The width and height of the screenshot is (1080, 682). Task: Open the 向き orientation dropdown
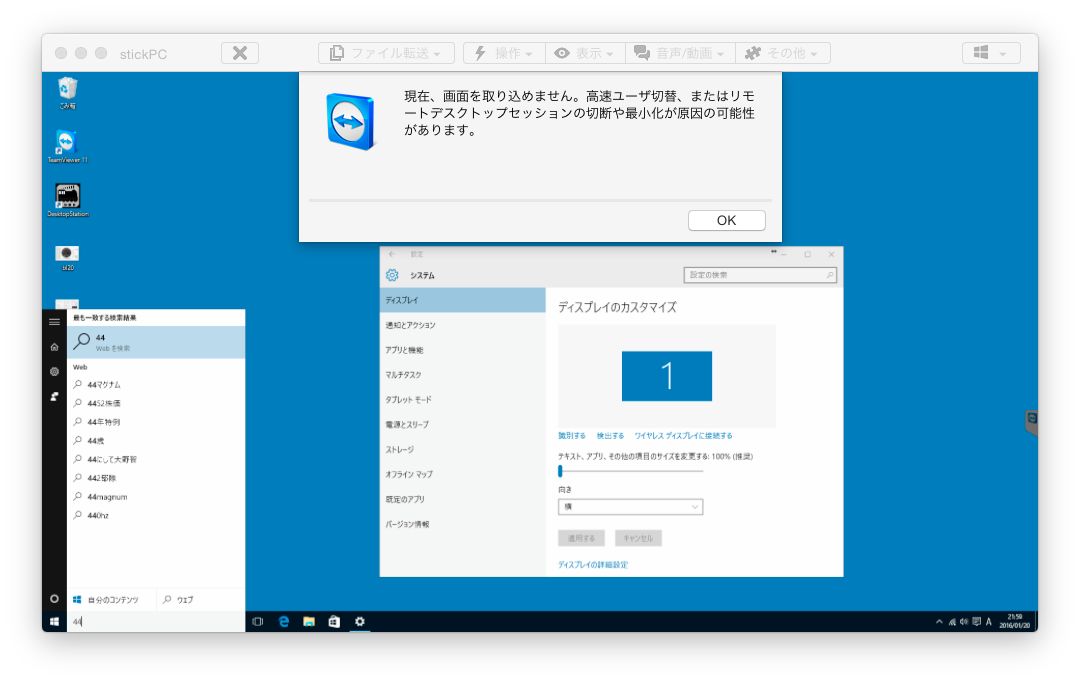[630, 507]
